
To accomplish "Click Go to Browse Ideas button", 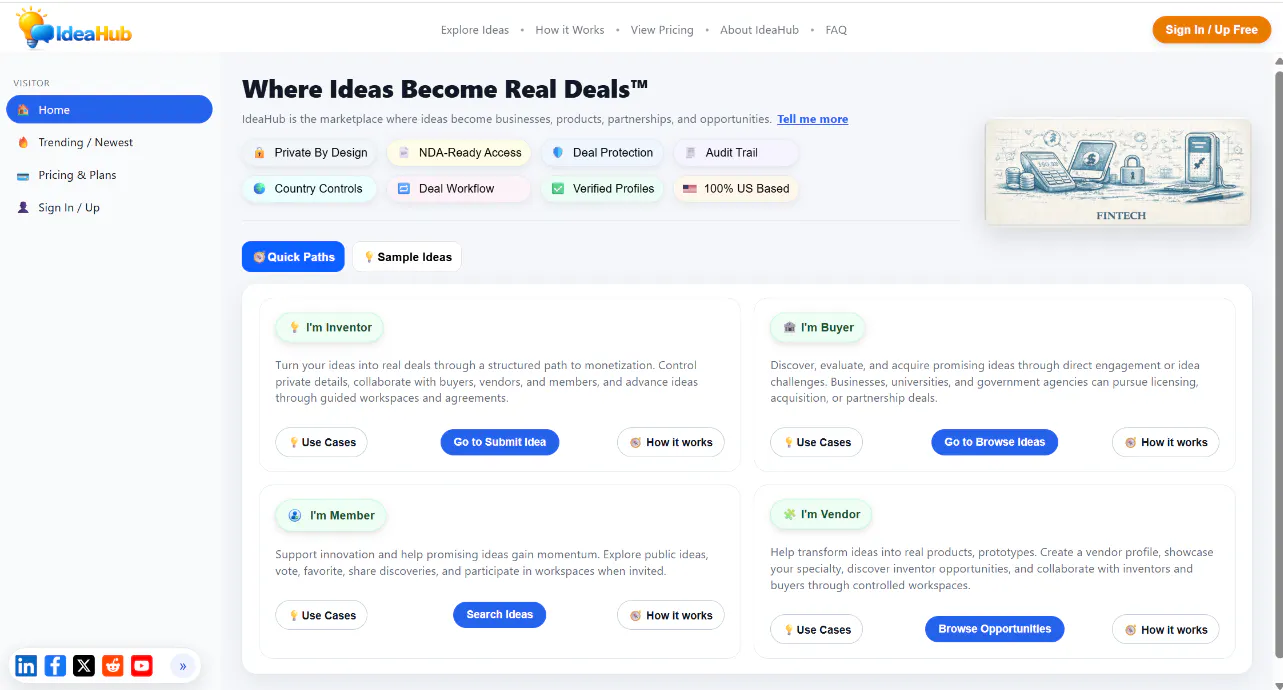I will tap(995, 442).
